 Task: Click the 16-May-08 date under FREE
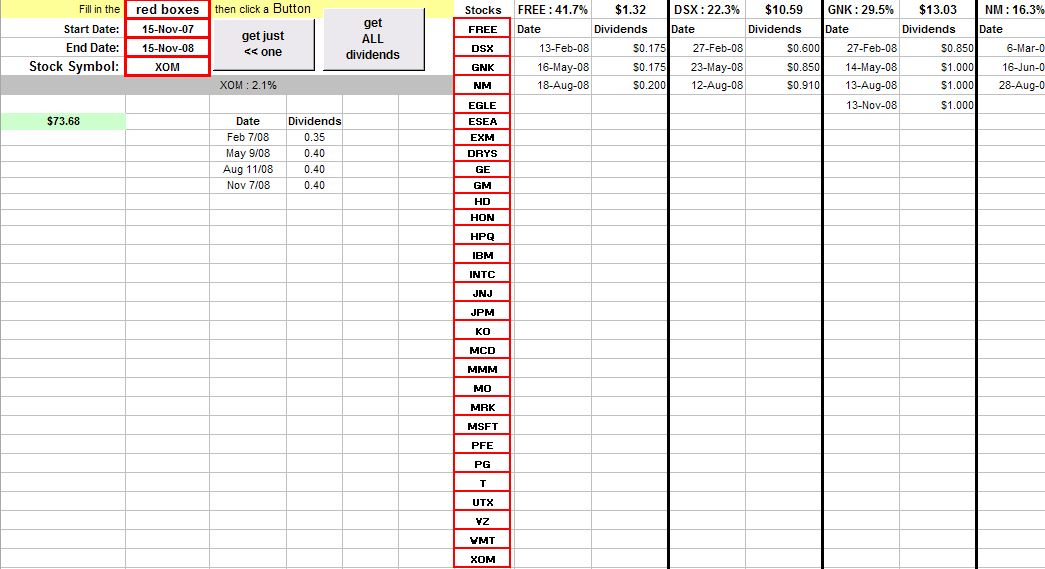[552, 67]
